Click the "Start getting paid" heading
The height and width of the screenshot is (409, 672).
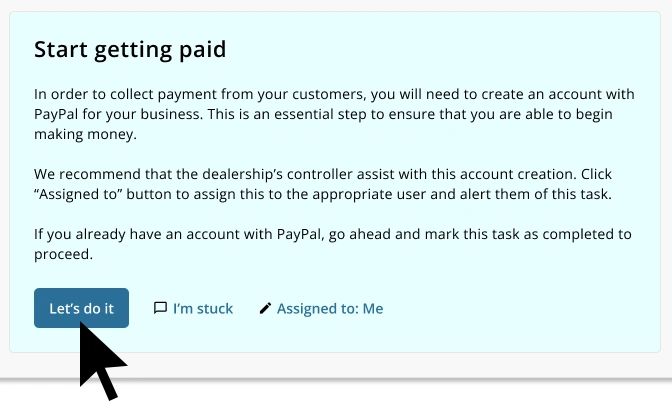coord(130,49)
